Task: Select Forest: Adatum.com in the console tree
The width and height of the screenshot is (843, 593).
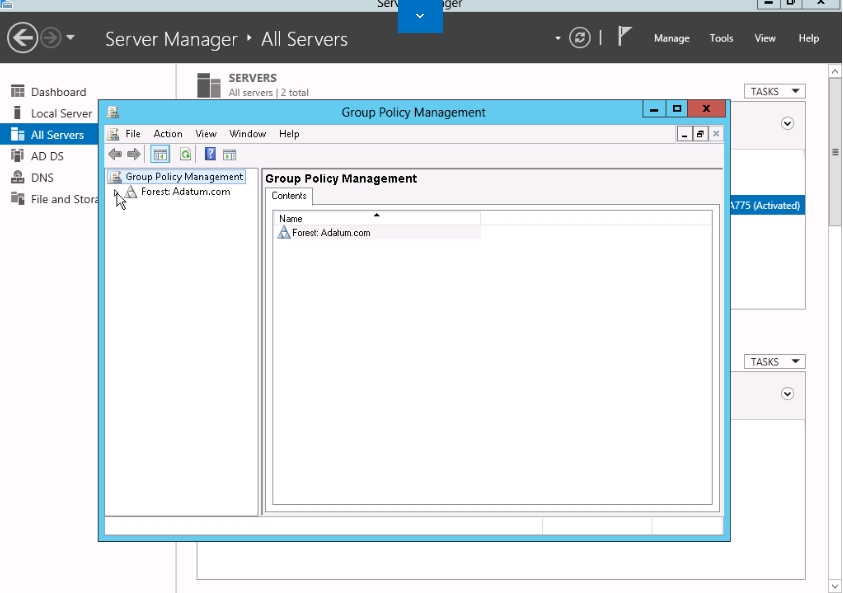Action: (185, 192)
